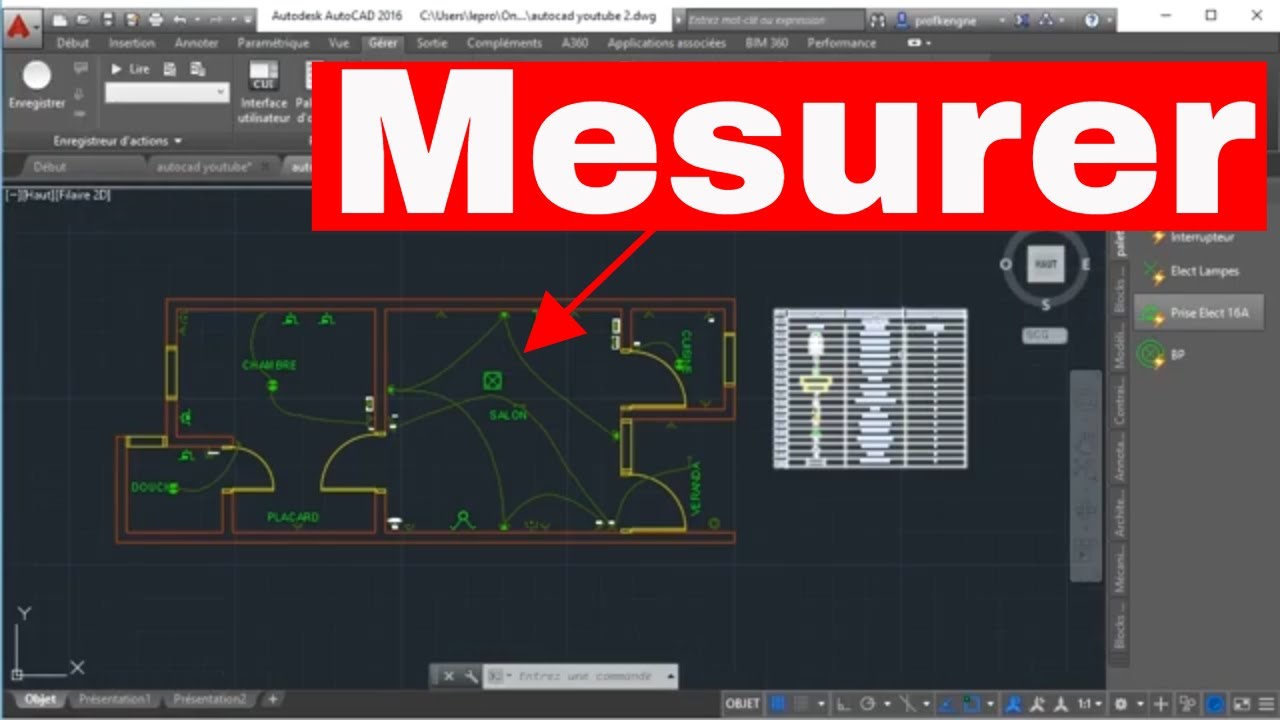Image resolution: width=1280 pixels, height=720 pixels.
Task: Switch to autocad youtube* file tab
Action: click(x=204, y=167)
